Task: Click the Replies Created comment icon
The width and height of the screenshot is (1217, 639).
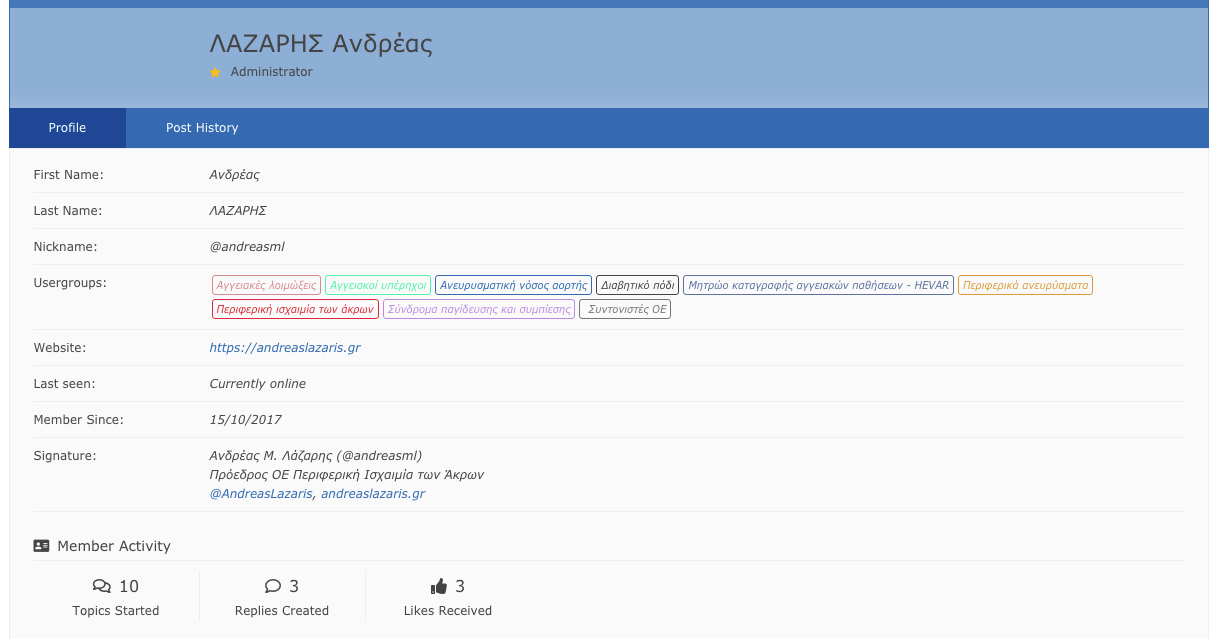Action: point(273,586)
